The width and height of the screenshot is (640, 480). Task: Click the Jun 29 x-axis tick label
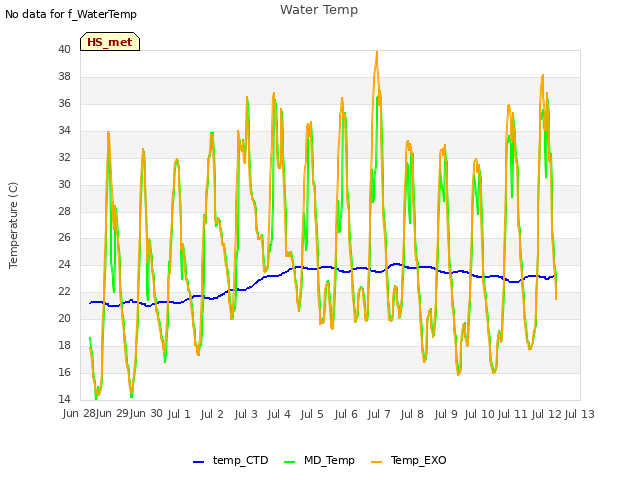pyautogui.click(x=112, y=414)
